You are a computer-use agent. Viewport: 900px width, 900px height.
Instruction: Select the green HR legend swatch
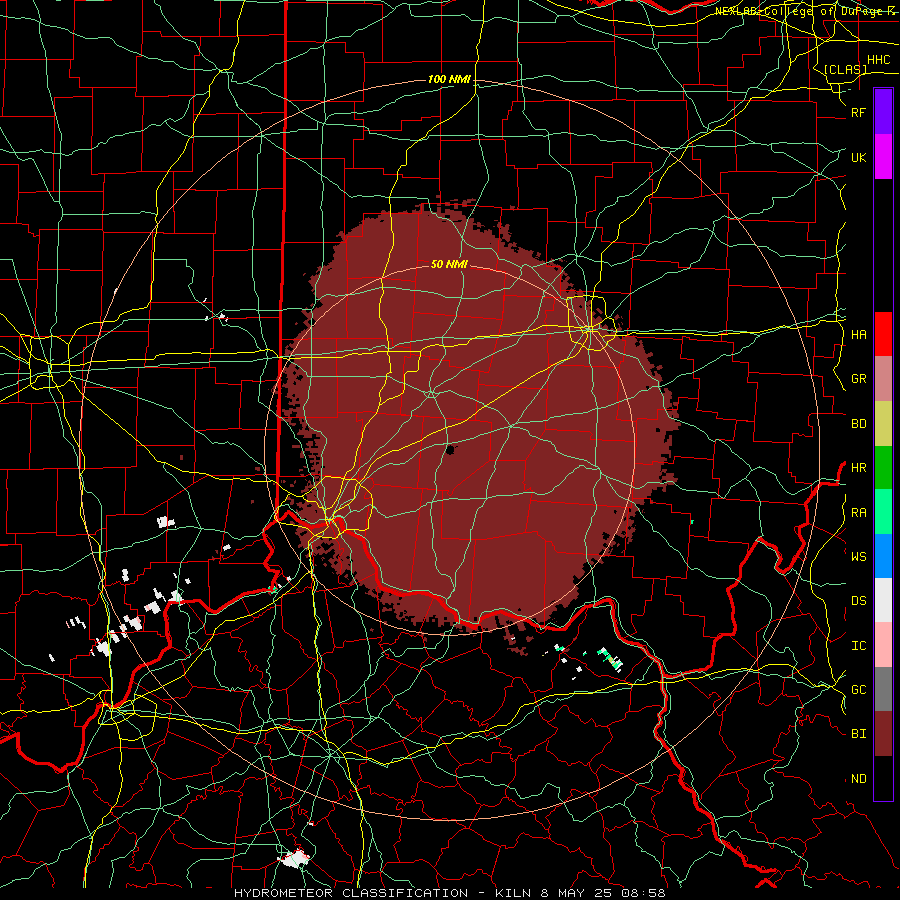click(883, 468)
